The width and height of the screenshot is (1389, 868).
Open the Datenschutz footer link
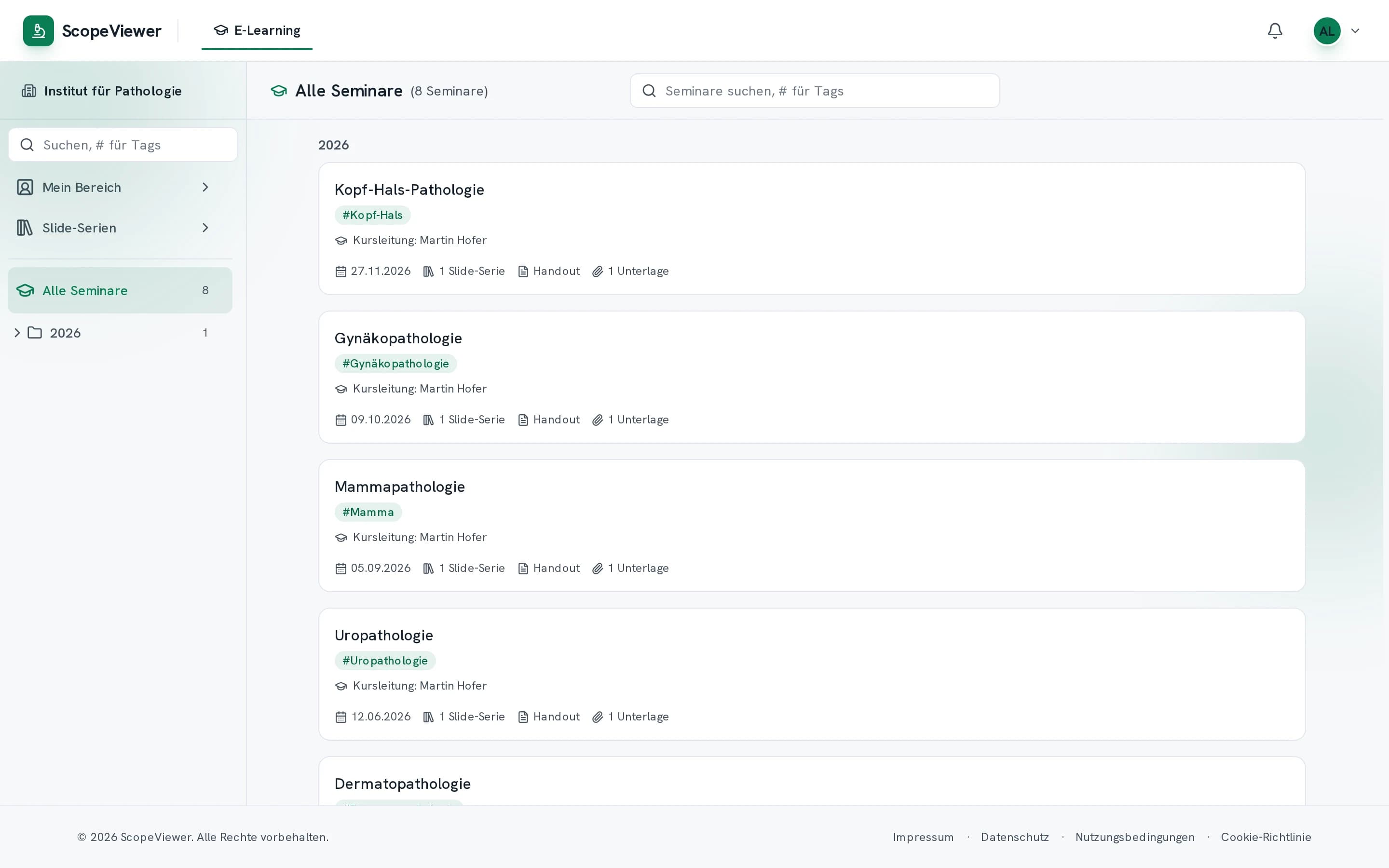(1015, 837)
